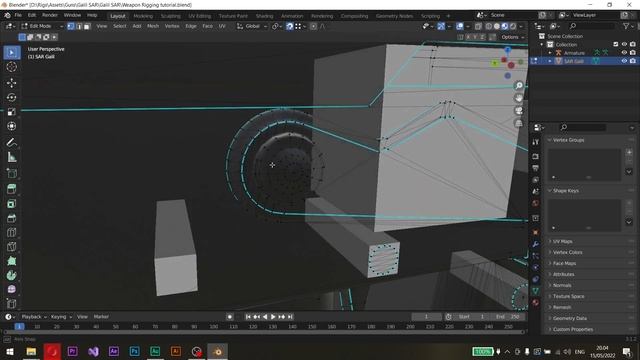Open the Playback dropdown in timeline

pyautogui.click(x=34, y=317)
